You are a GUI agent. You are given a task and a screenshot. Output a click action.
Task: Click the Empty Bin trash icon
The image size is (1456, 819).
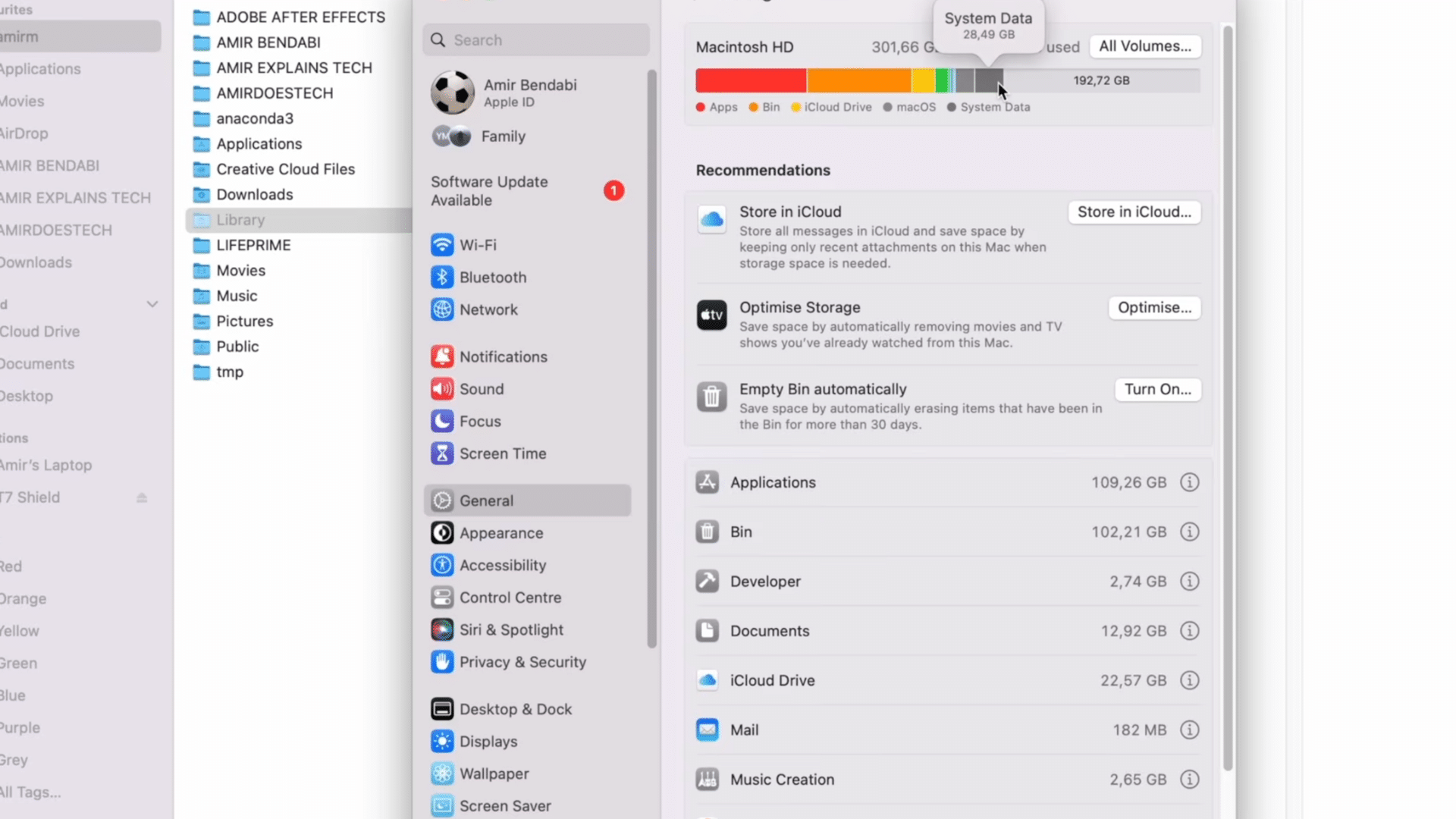[x=711, y=397]
